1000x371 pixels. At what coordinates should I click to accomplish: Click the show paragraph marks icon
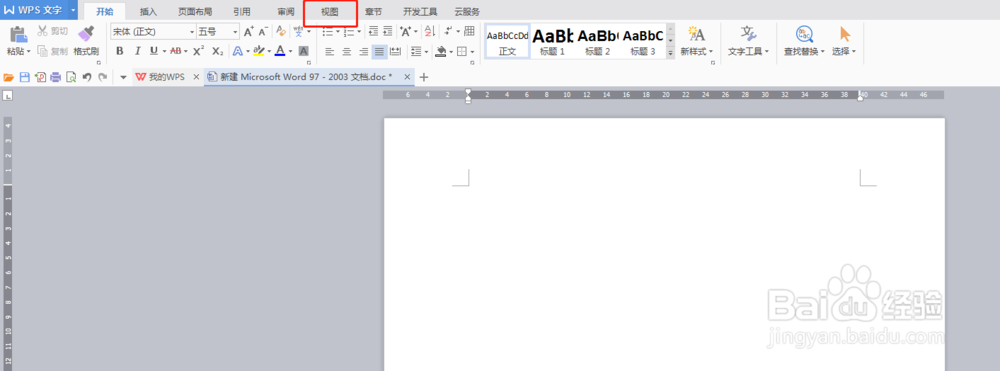[449, 31]
